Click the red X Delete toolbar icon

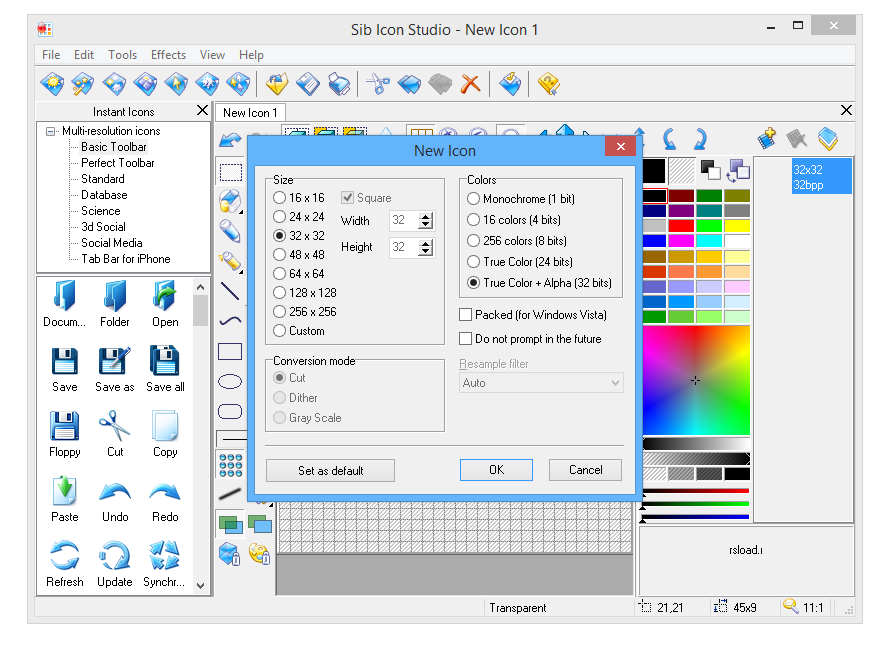(x=470, y=84)
